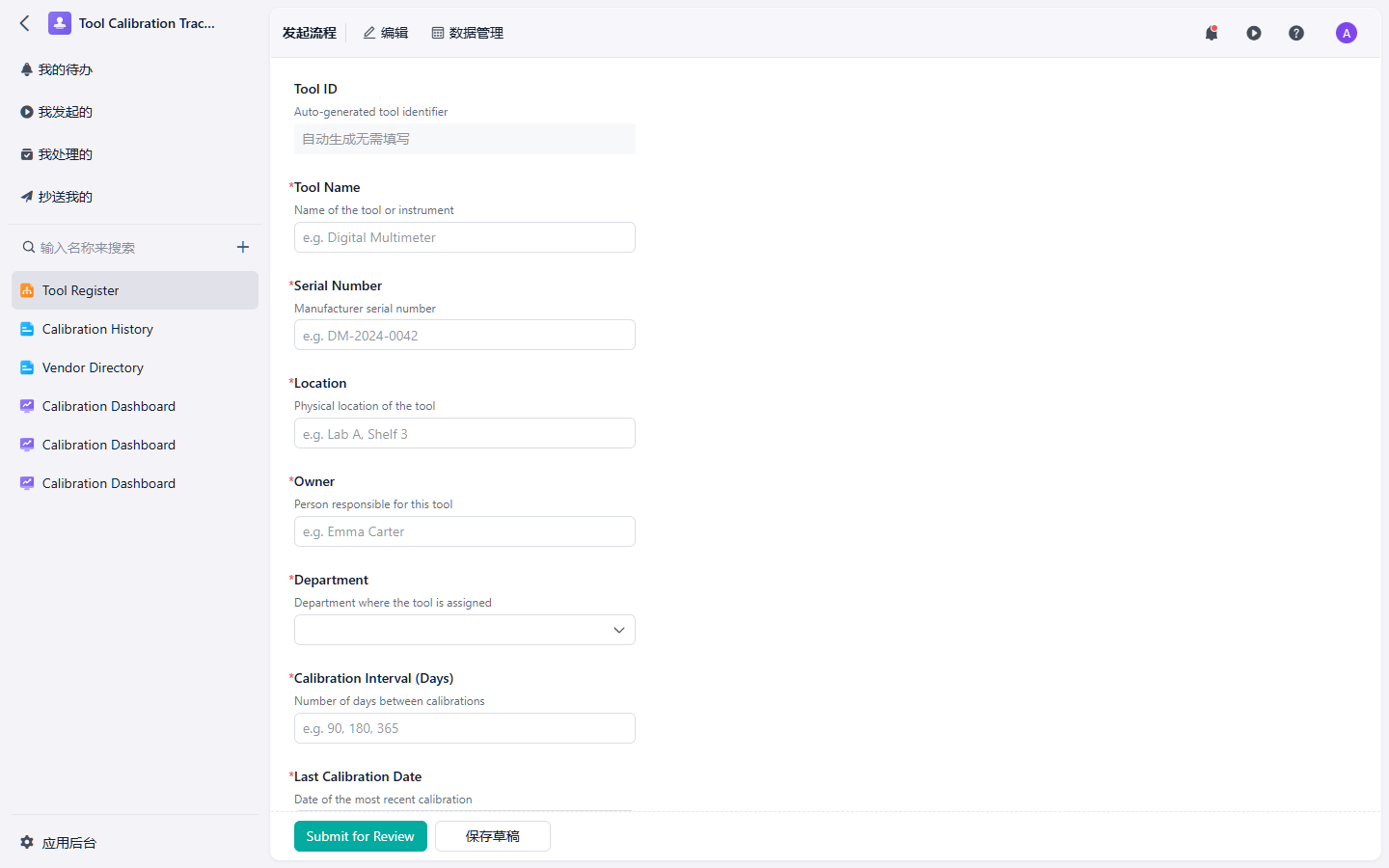Click the Calibration Interval (Days) field
The height and width of the screenshot is (868, 1389).
point(465,728)
